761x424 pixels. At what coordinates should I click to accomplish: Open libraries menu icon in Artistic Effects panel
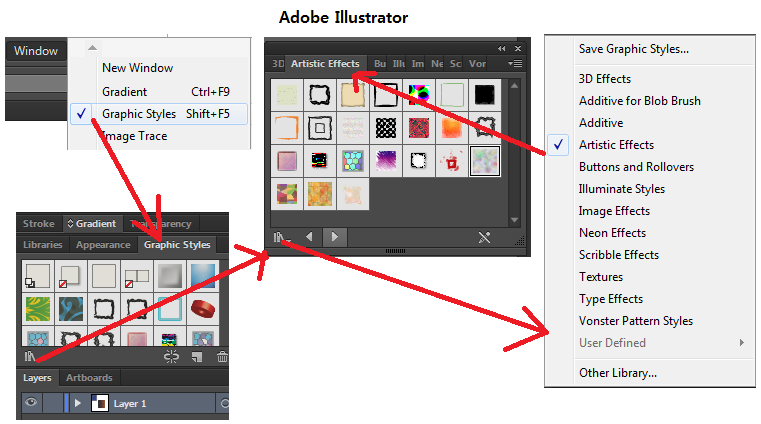click(x=279, y=237)
